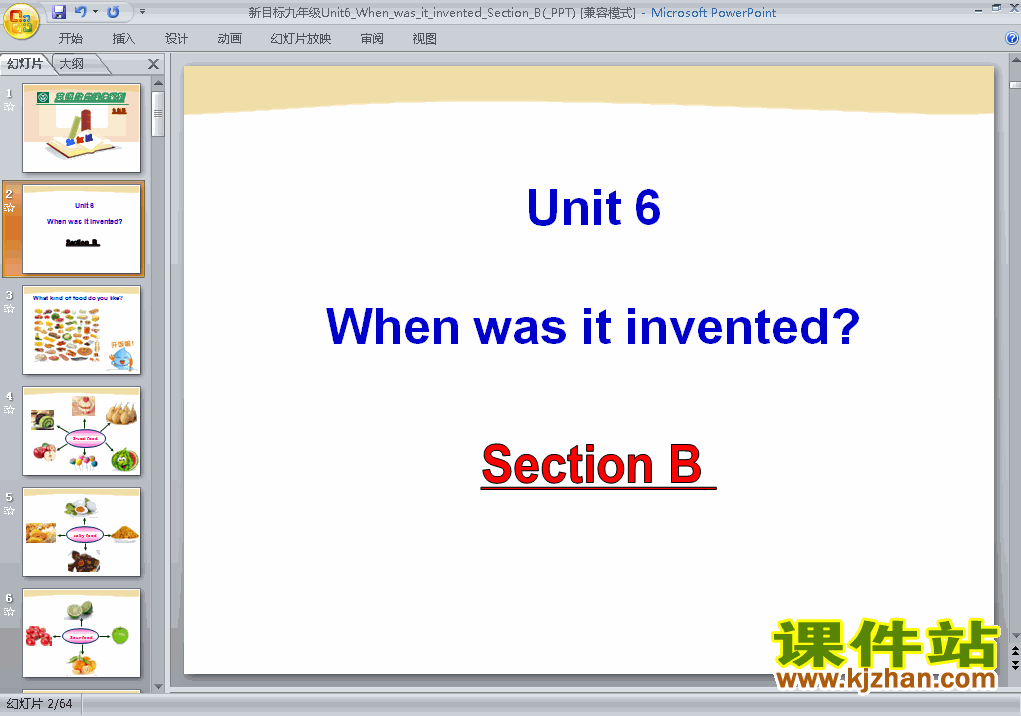Undo the last action
Image resolution: width=1021 pixels, height=716 pixels.
click(80, 12)
